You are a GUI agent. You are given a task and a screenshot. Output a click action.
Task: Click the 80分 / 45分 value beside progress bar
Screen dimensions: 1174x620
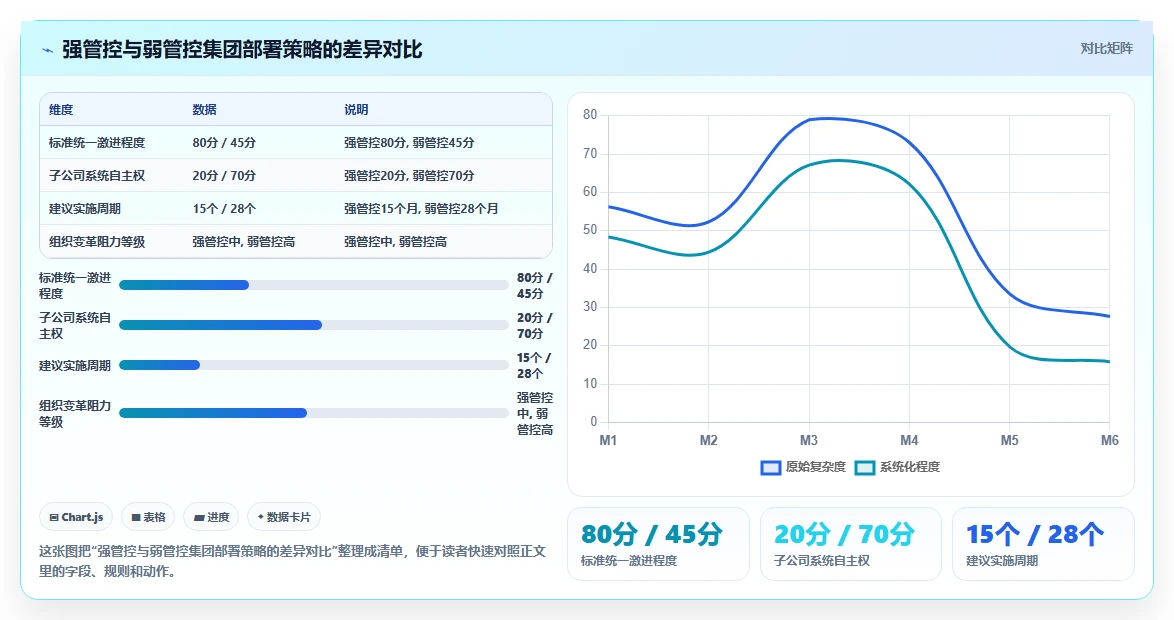click(535, 285)
